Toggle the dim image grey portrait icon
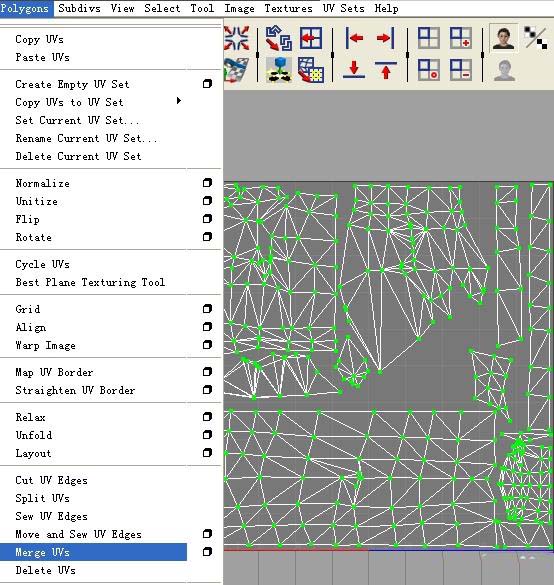The height and width of the screenshot is (585, 554). pos(504,70)
